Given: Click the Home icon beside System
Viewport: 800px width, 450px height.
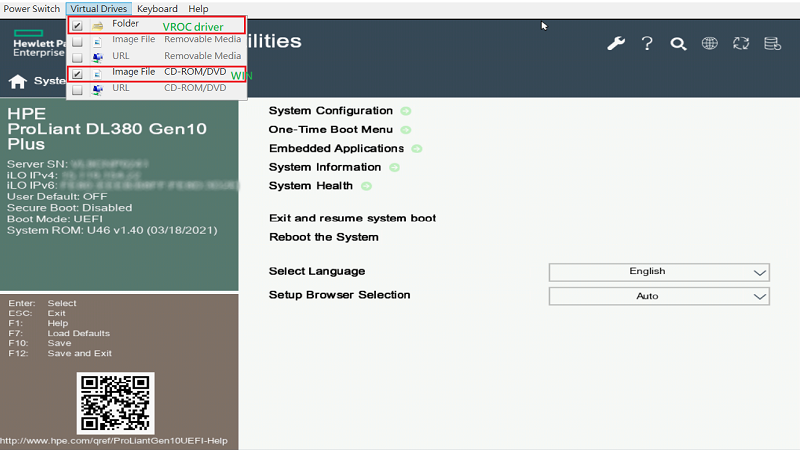Looking at the screenshot, I should tap(17, 81).
